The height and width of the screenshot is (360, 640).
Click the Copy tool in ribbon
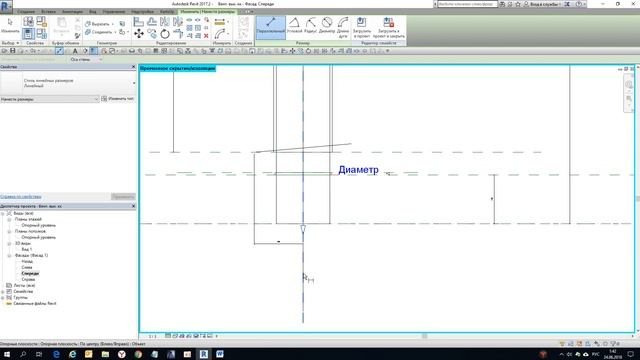[x=152, y=33]
